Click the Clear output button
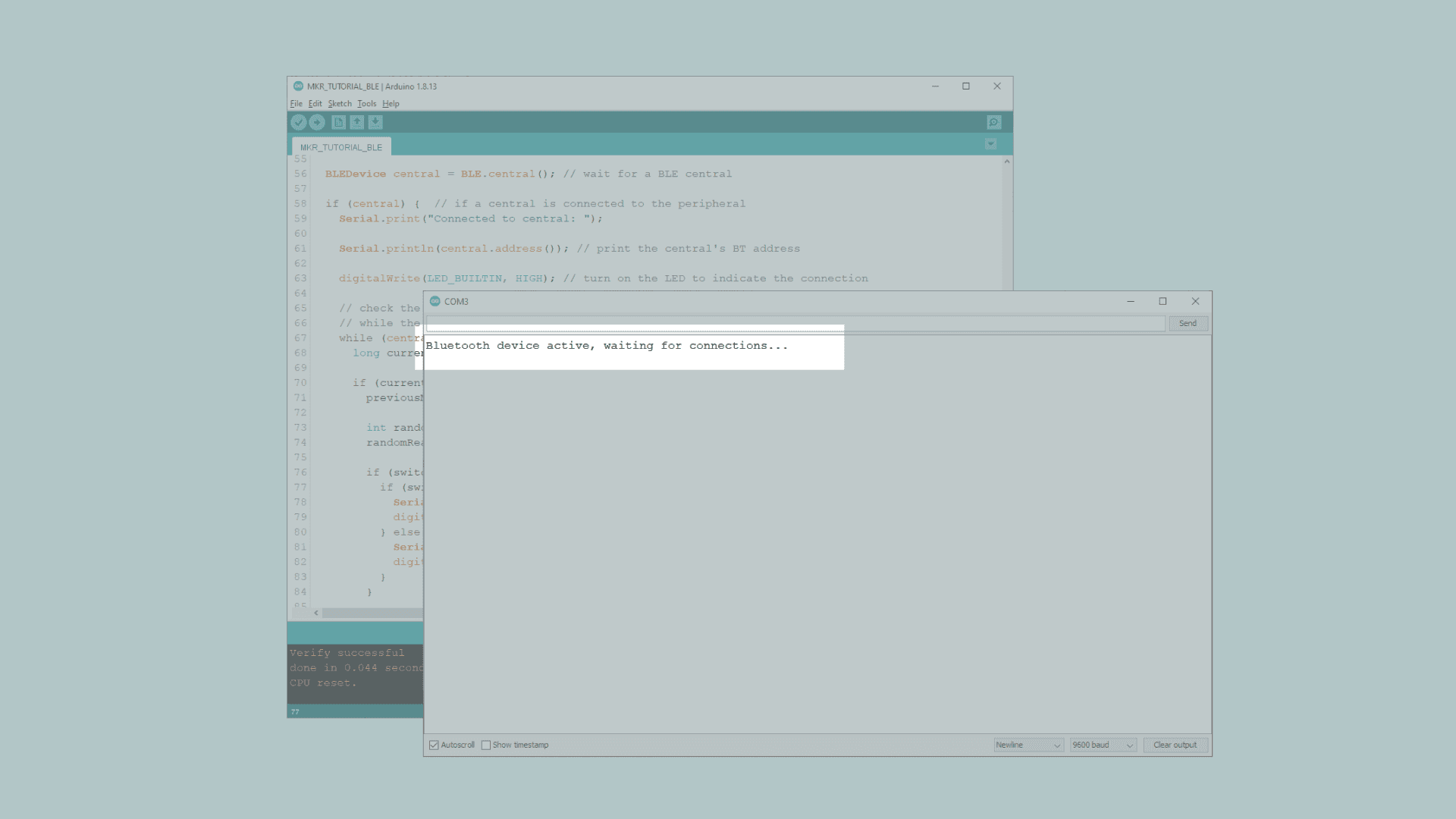The width and height of the screenshot is (1456, 819). point(1175,745)
